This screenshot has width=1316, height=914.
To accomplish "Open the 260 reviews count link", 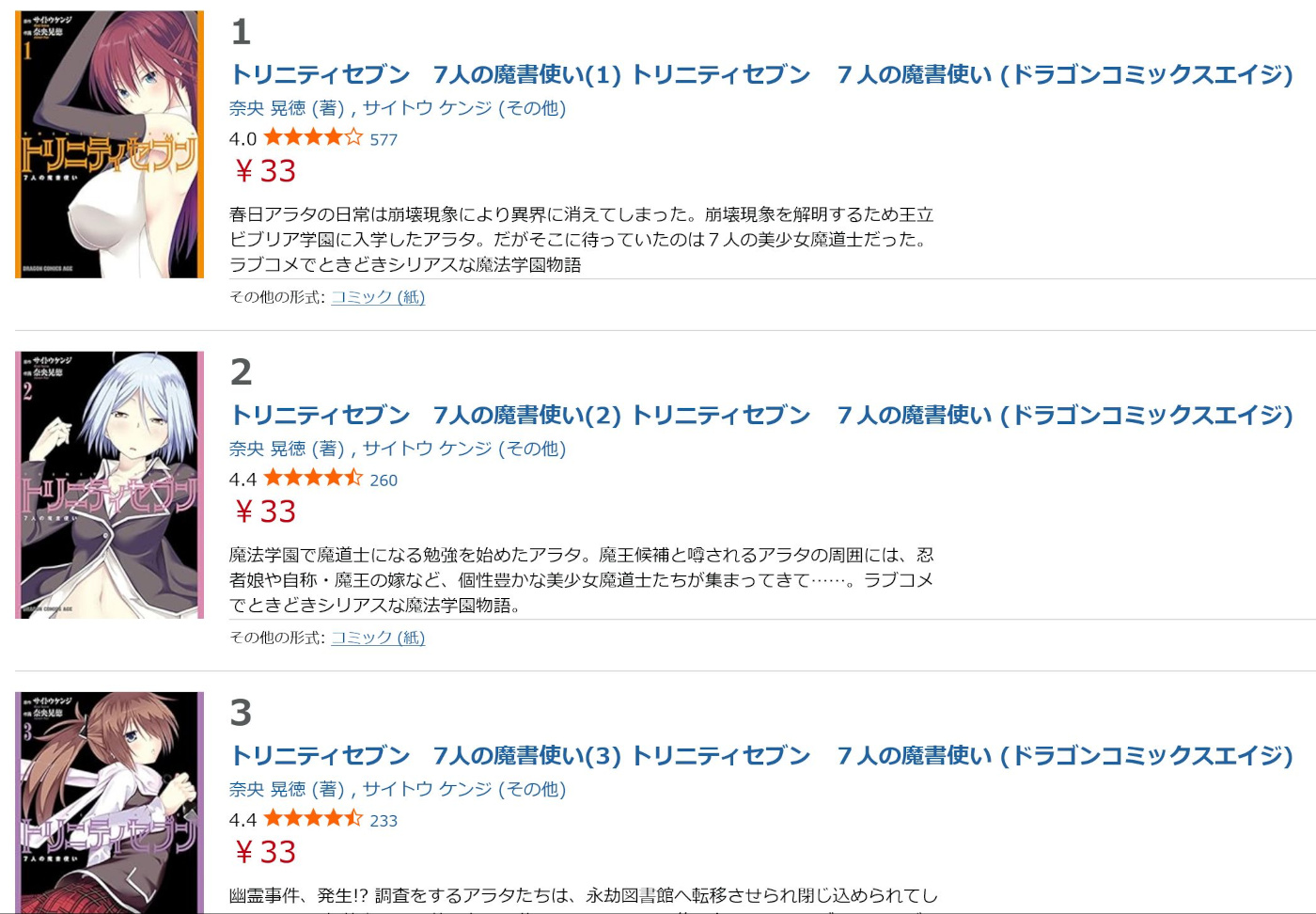I will pyautogui.click(x=384, y=481).
